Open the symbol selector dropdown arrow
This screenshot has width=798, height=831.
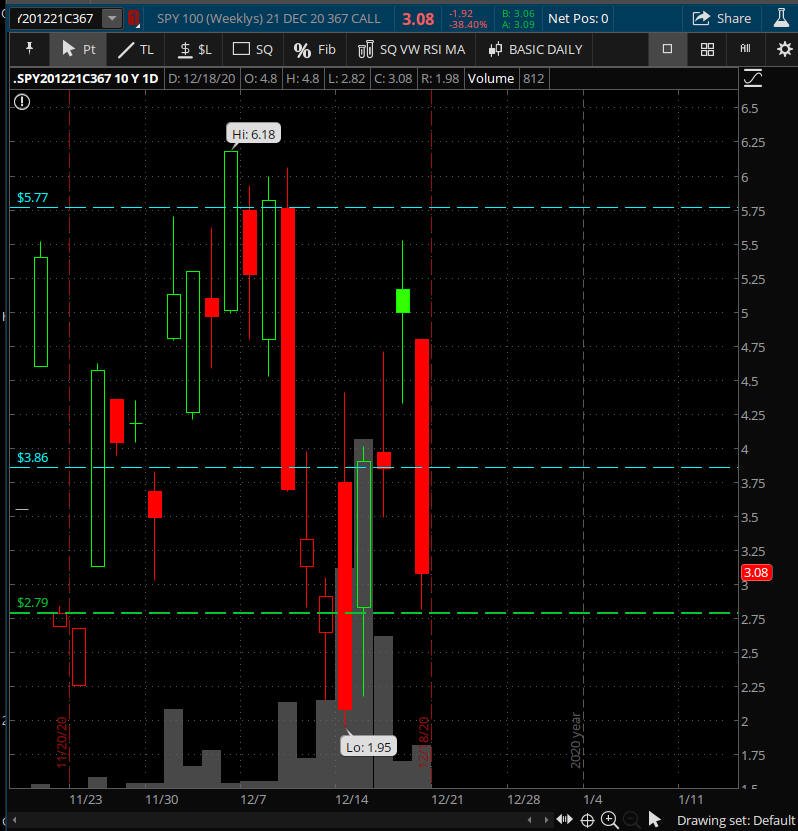tap(112, 18)
